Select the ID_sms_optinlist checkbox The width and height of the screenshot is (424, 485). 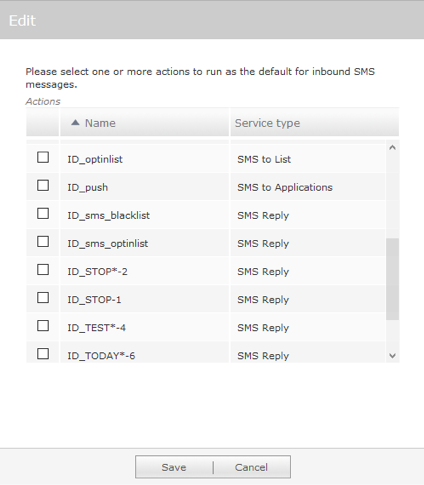(43, 241)
